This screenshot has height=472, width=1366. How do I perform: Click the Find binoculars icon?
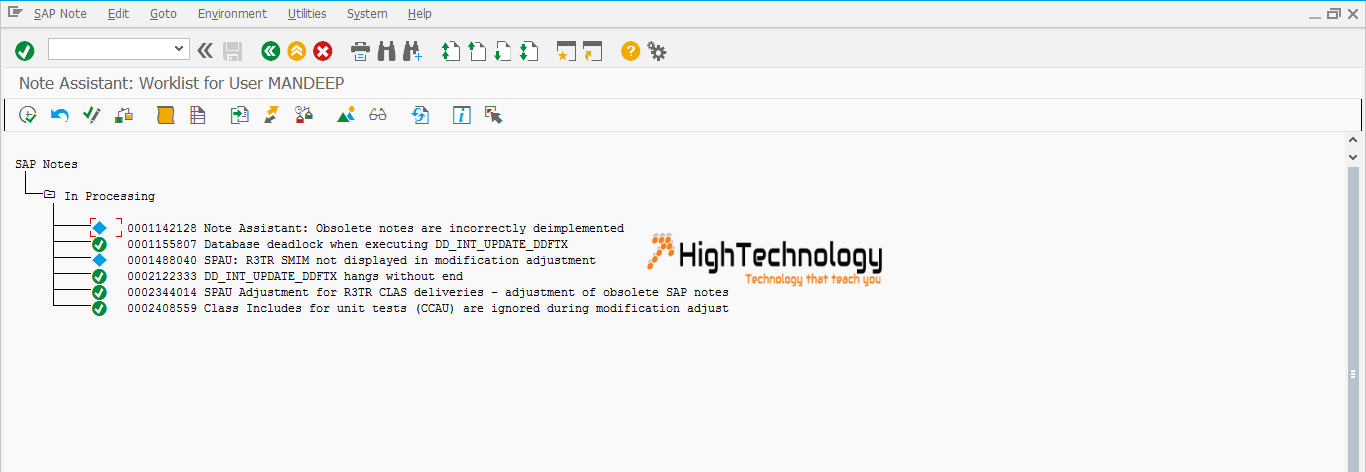[387, 51]
